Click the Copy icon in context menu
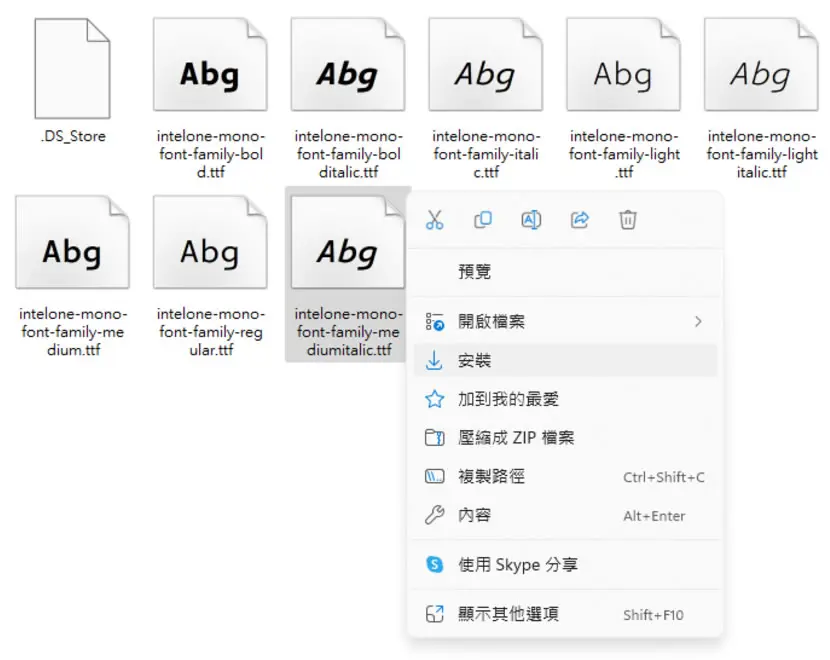This screenshot has height=660, width=830. tap(483, 220)
